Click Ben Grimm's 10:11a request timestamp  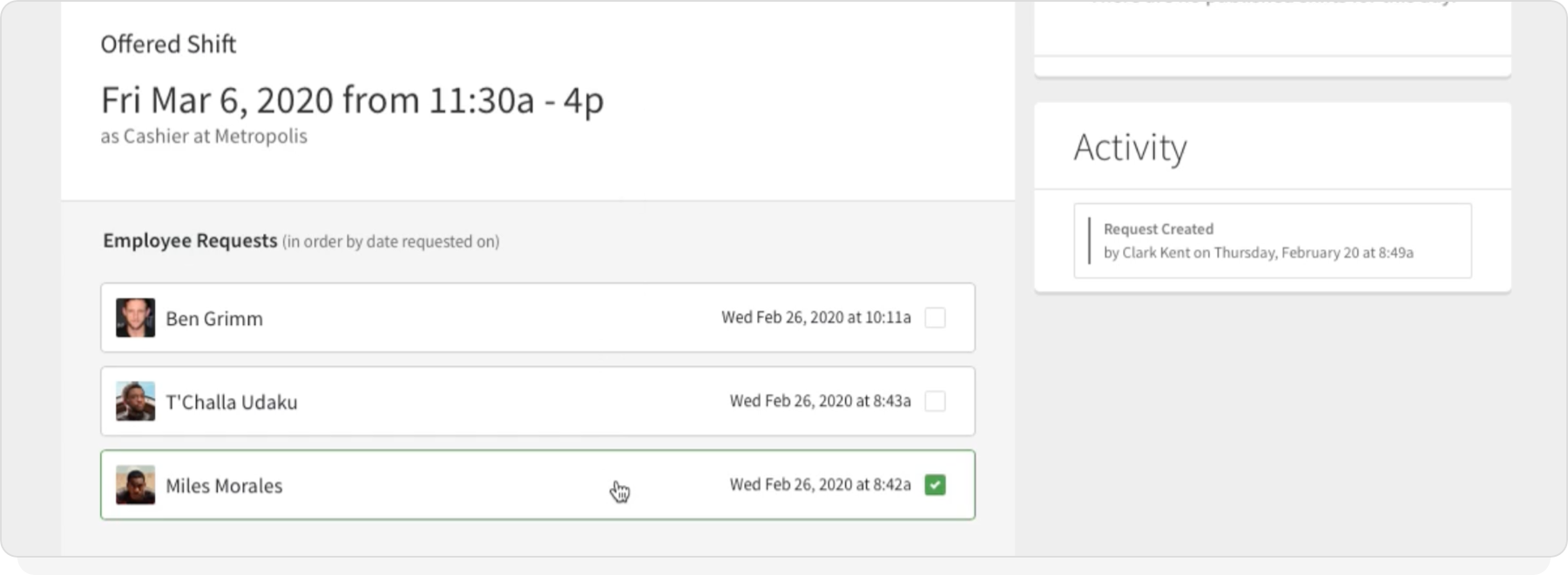pos(815,318)
